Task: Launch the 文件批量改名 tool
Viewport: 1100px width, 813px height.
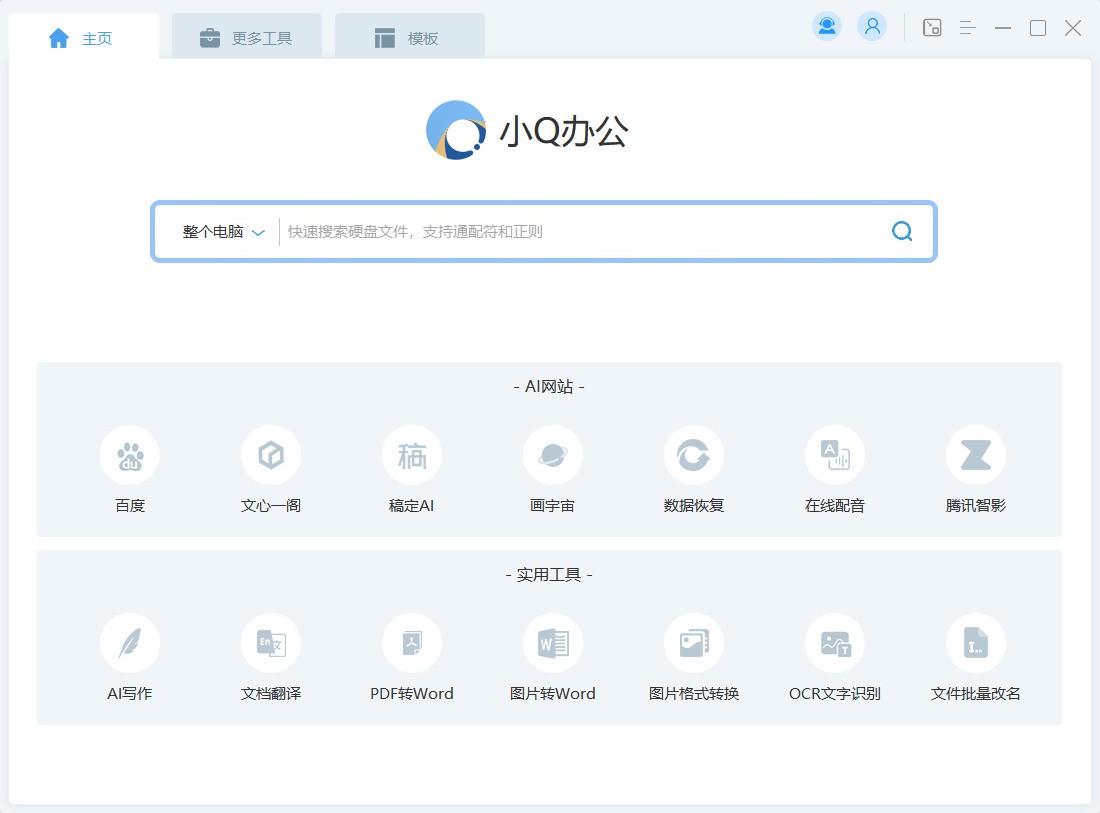Action: 975,644
